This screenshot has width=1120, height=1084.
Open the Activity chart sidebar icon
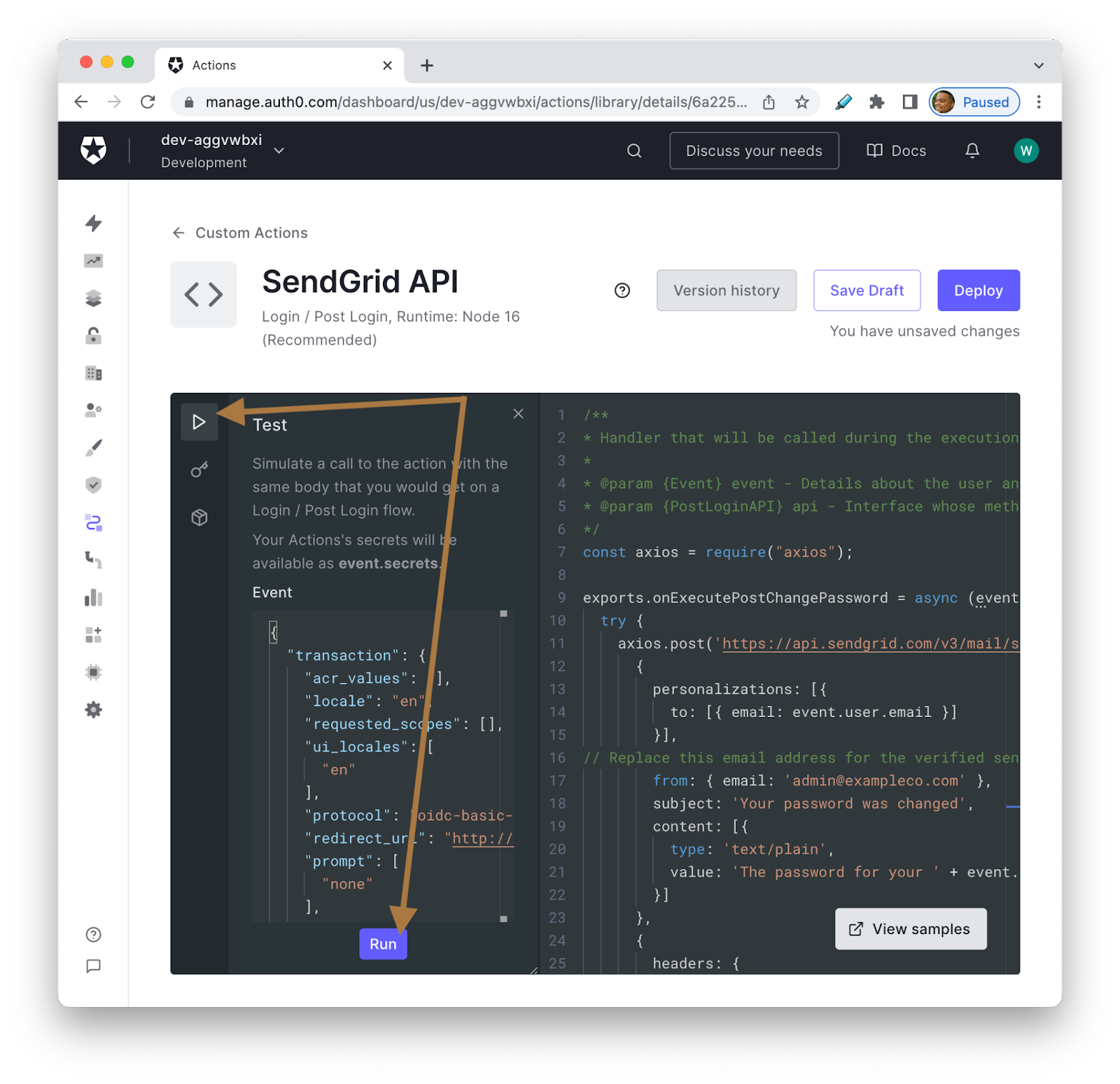pos(93,260)
